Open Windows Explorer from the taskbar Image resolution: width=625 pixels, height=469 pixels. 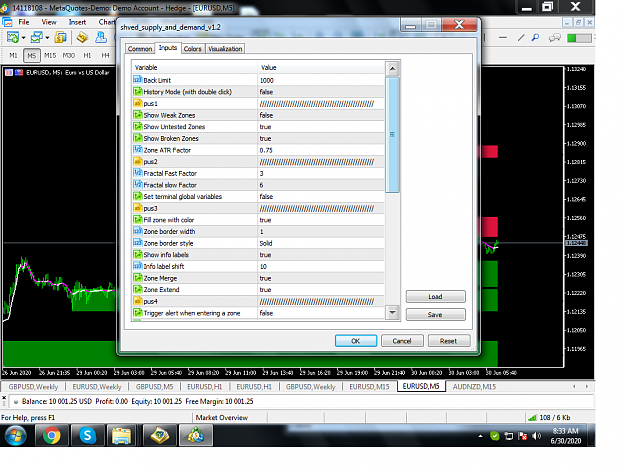(121, 435)
